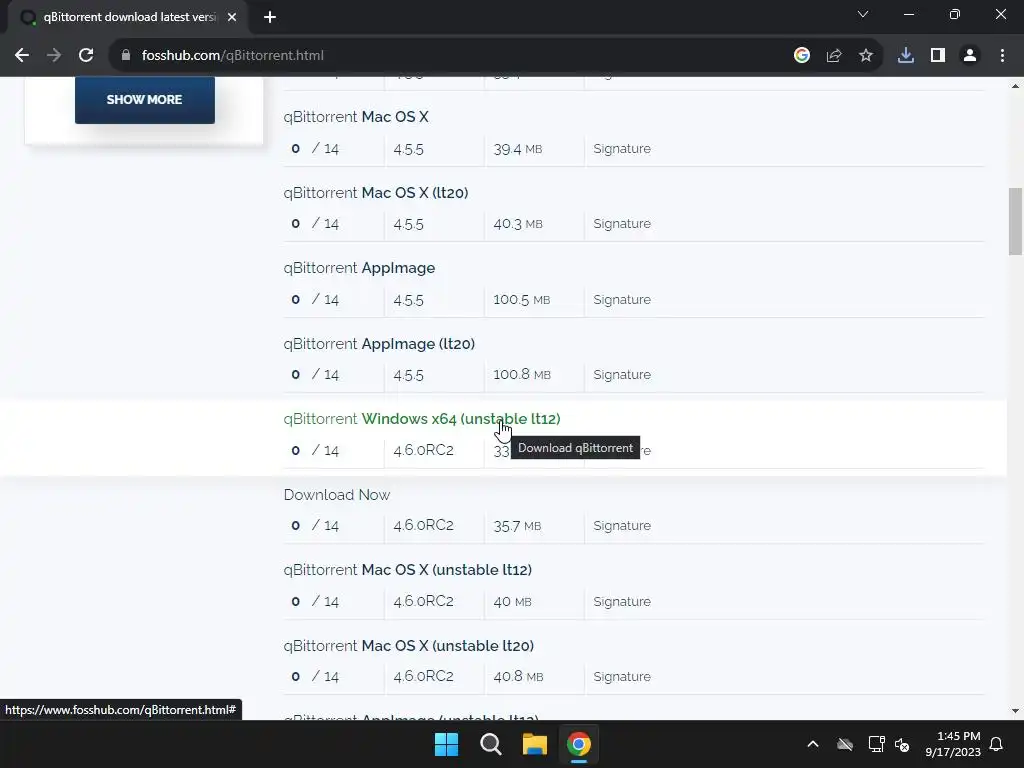Image resolution: width=1024 pixels, height=768 pixels.
Task: Open Signature for the 100.5 MB AppImage
Action: pyautogui.click(x=622, y=299)
